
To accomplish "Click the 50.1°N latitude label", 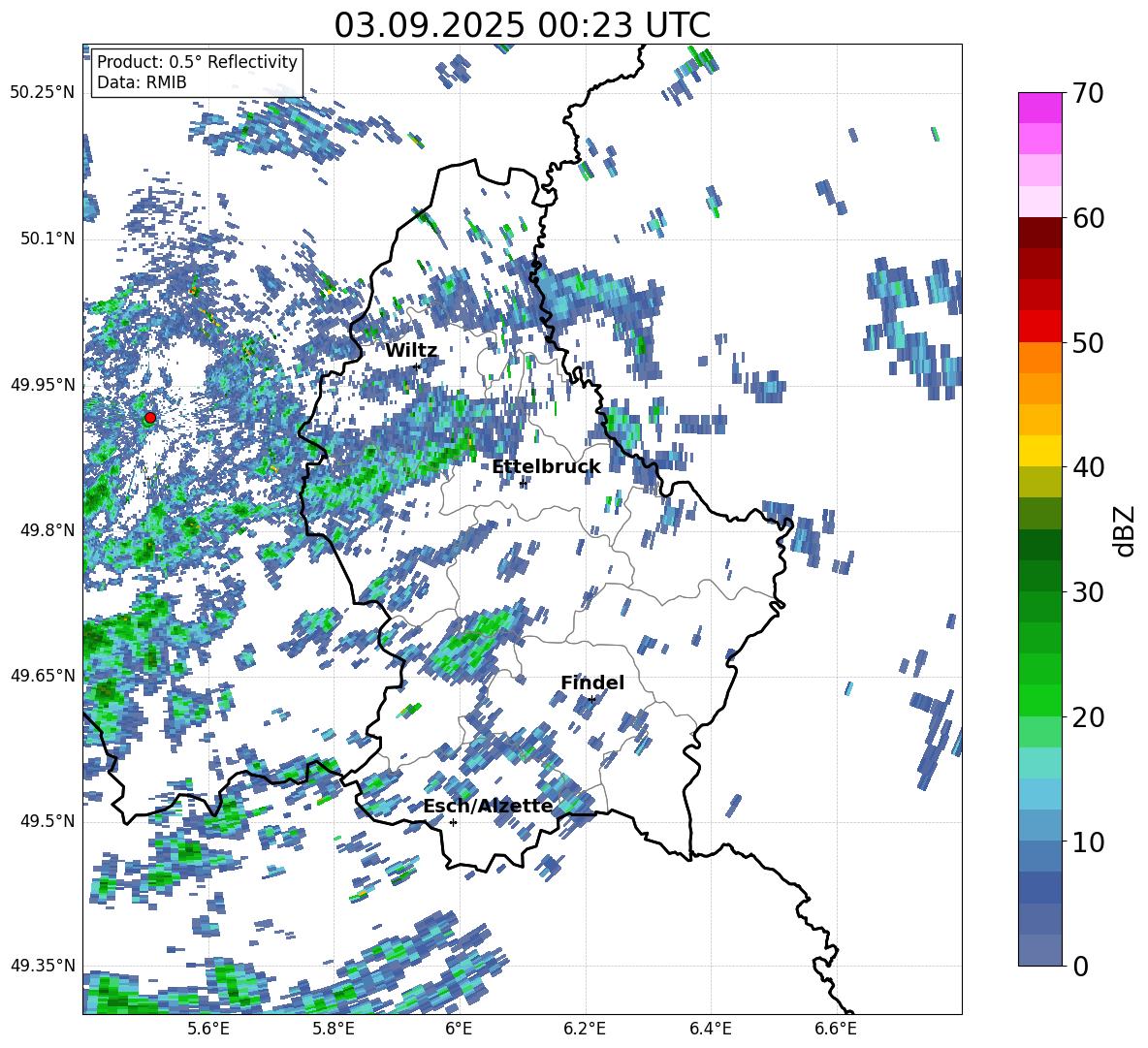I will click(x=48, y=239).
